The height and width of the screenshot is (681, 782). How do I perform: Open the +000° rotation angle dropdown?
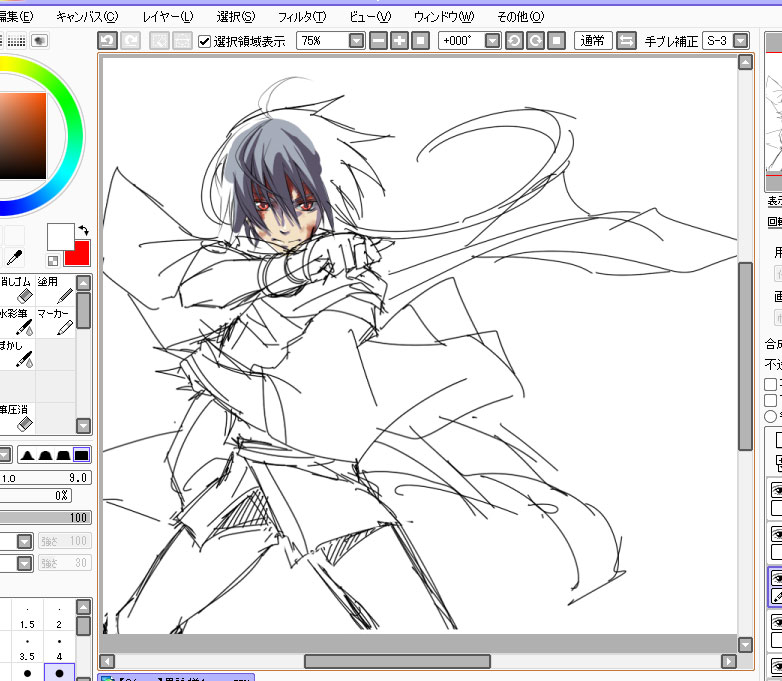492,40
